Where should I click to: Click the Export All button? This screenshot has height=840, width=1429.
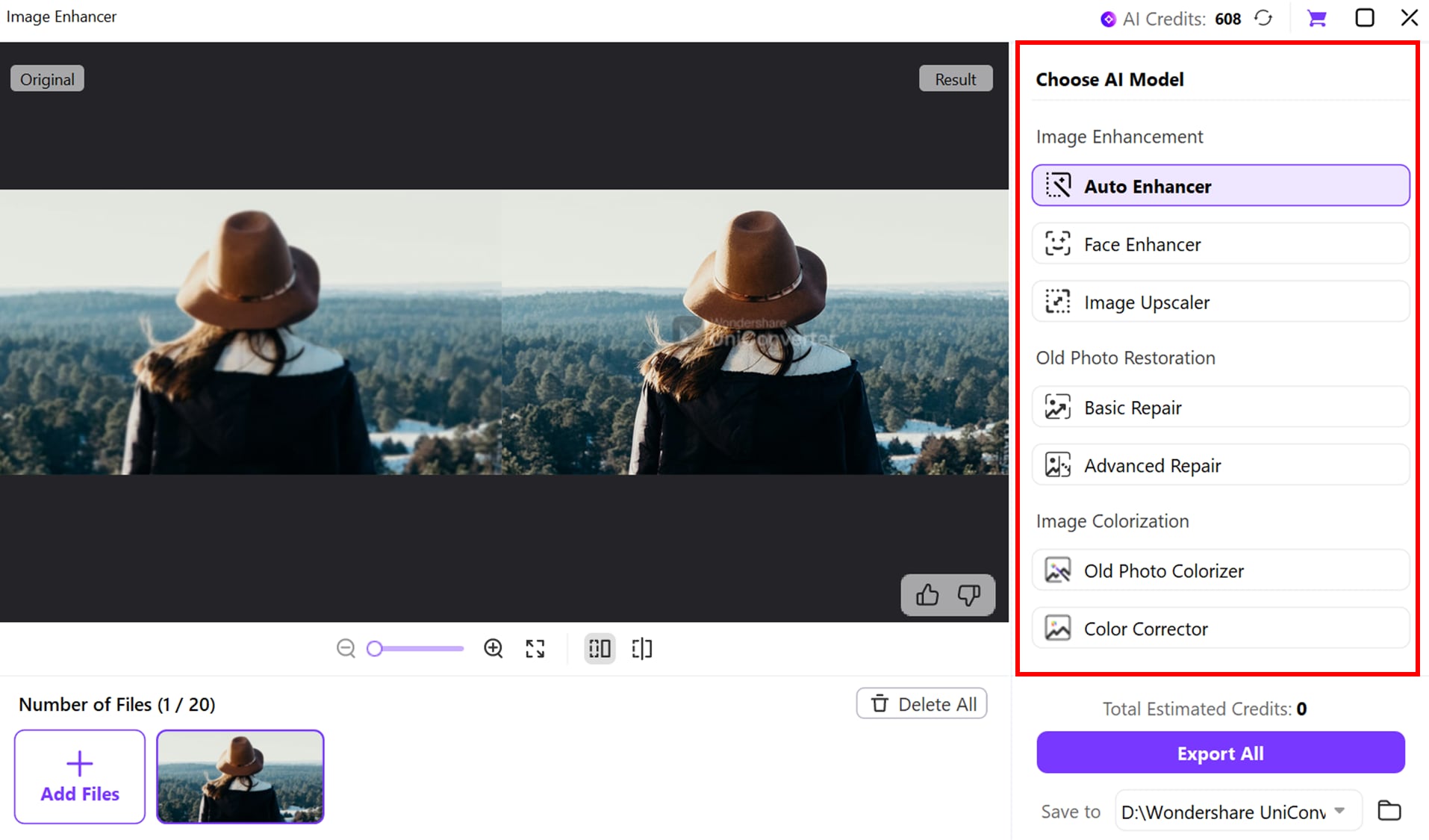click(1221, 753)
